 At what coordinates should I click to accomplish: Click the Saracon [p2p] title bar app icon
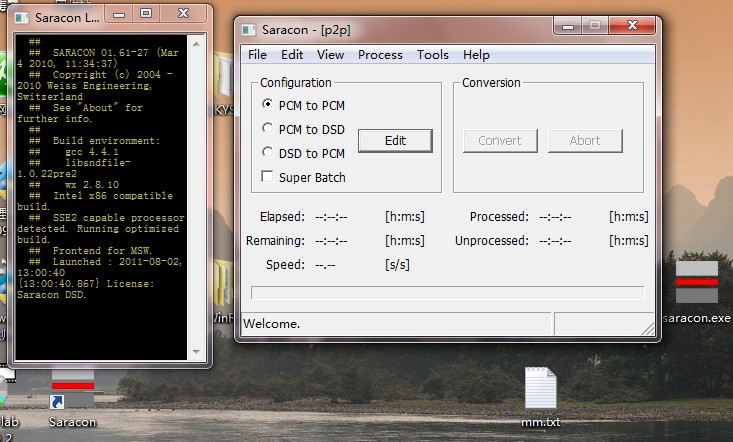[x=249, y=30]
